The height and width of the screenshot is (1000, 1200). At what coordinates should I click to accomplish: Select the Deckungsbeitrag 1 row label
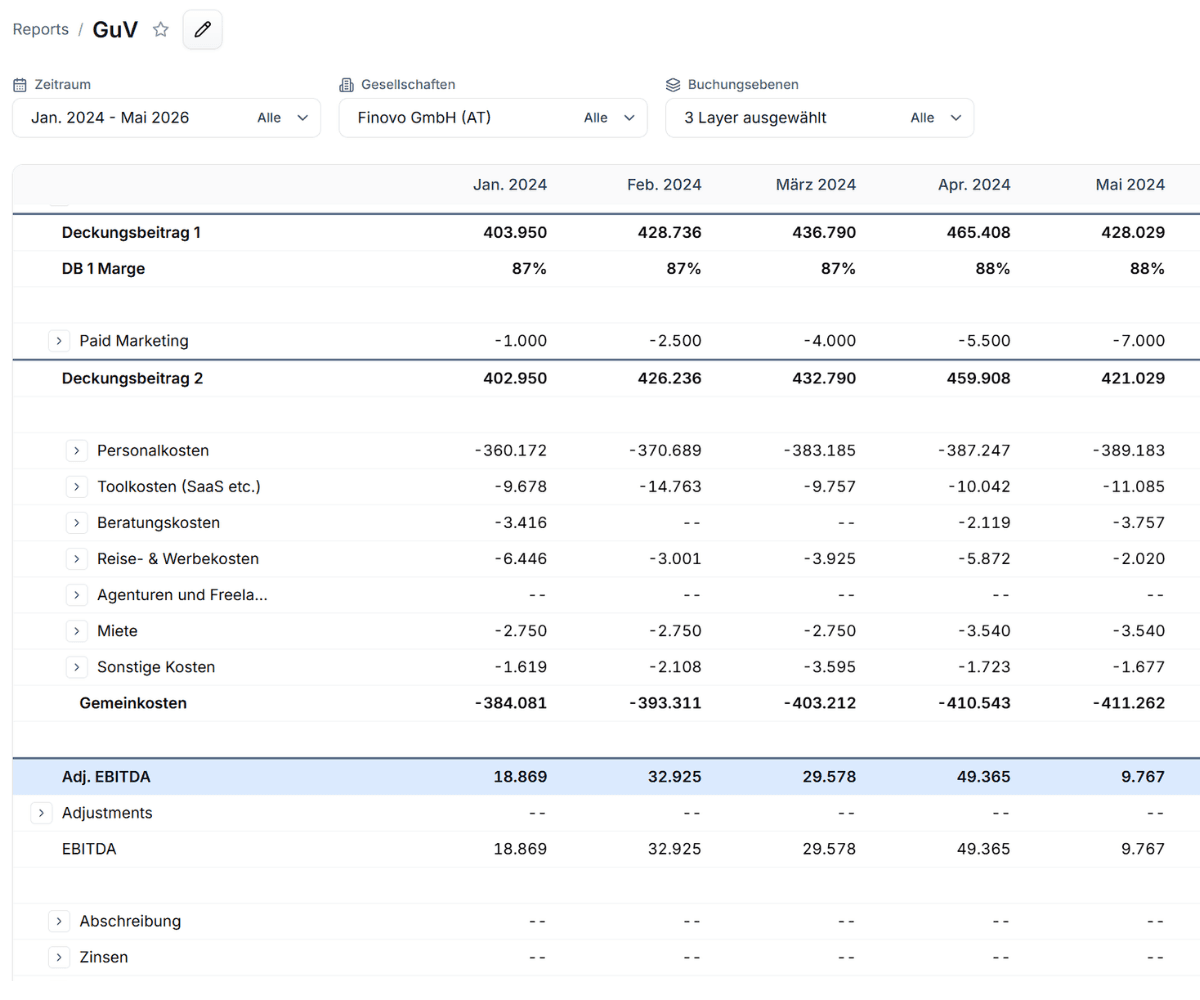(x=131, y=233)
